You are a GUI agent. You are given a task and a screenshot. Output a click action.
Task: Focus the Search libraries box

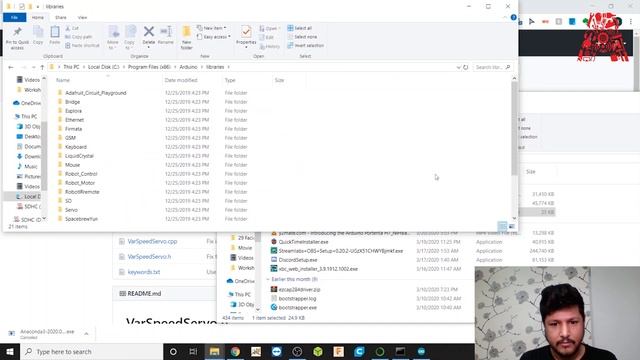pos(492,67)
